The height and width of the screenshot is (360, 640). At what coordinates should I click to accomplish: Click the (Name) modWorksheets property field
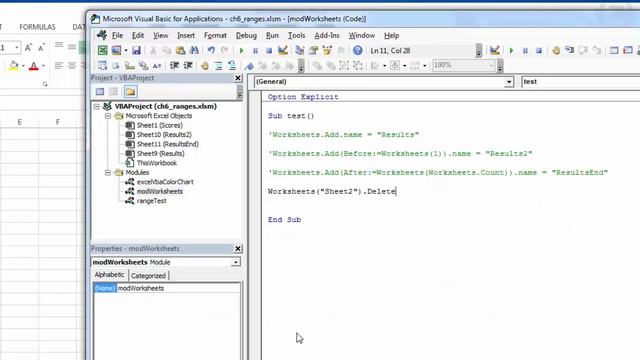coord(167,288)
